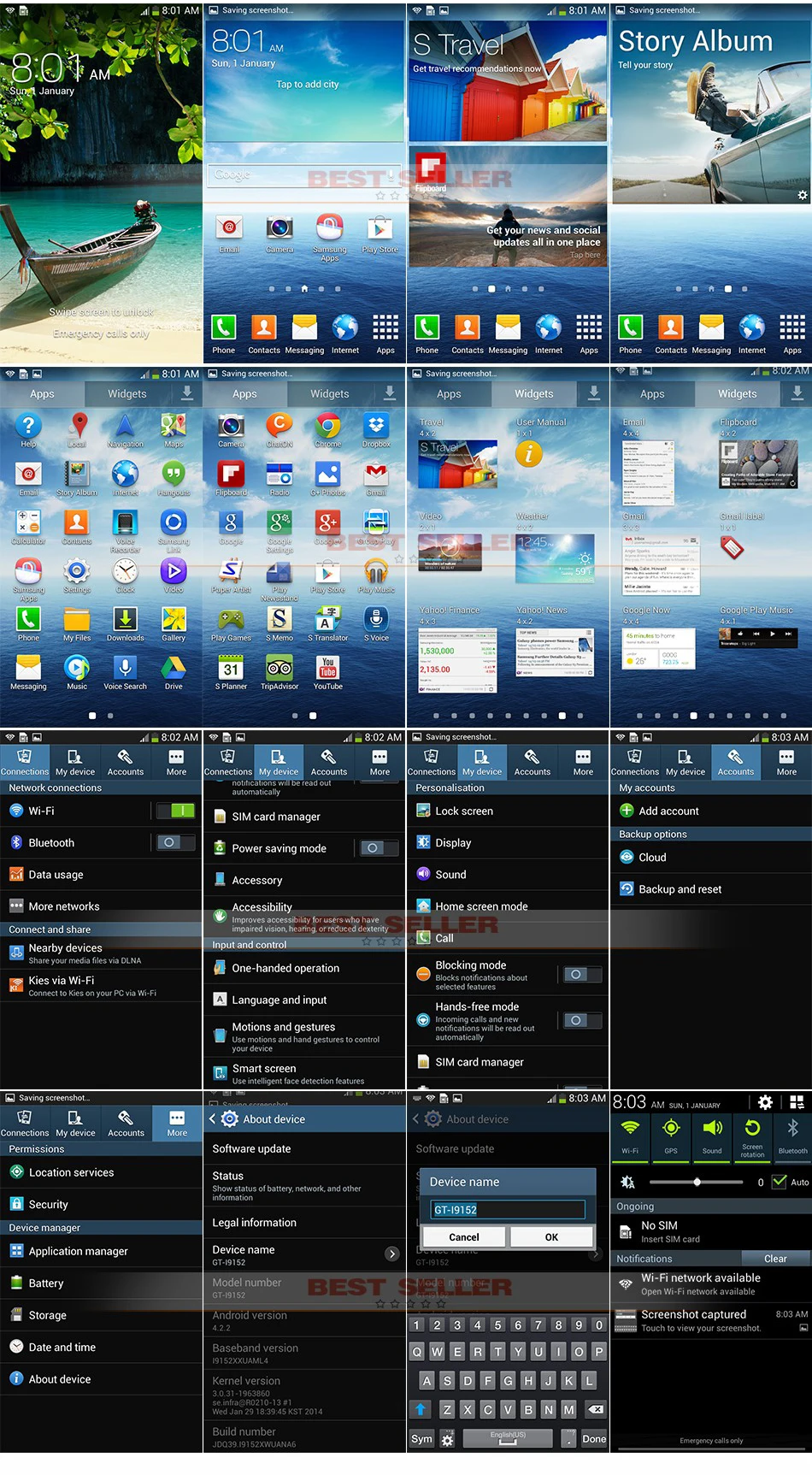This screenshot has height=1475, width=812.
Task: Open Connections tab on Personalisation screen
Action: (432, 763)
